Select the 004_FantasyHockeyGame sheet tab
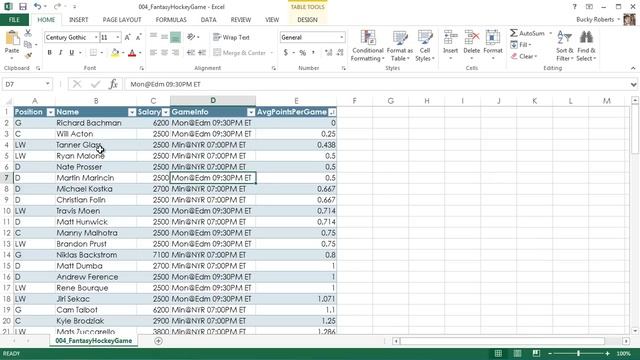This screenshot has height=360, width=640. (94, 340)
